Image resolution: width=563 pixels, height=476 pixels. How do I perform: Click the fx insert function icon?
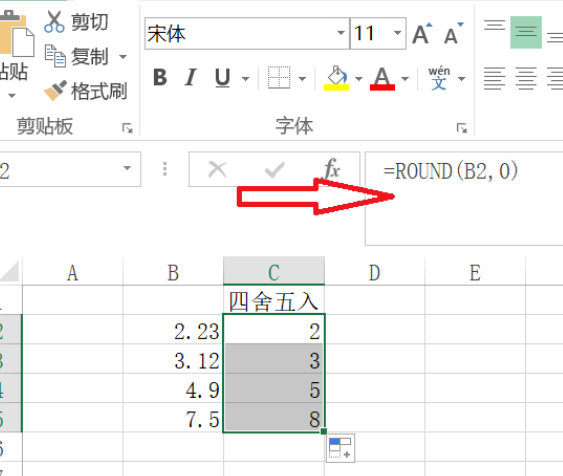point(332,169)
